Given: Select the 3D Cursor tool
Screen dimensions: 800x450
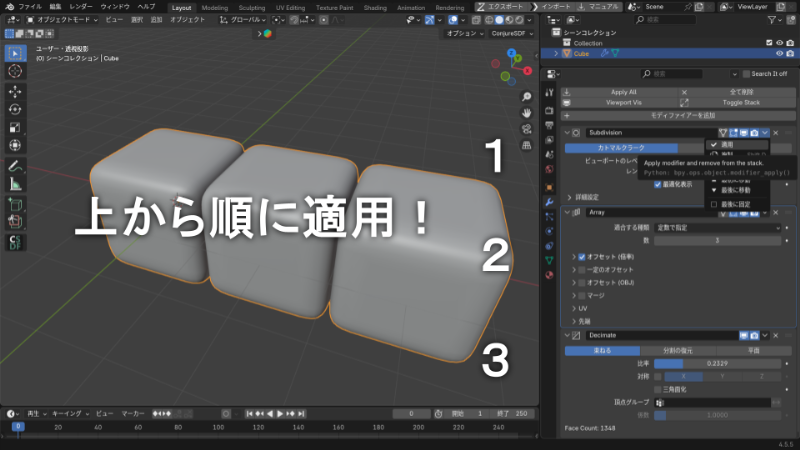Looking at the screenshot, I should (15, 71).
